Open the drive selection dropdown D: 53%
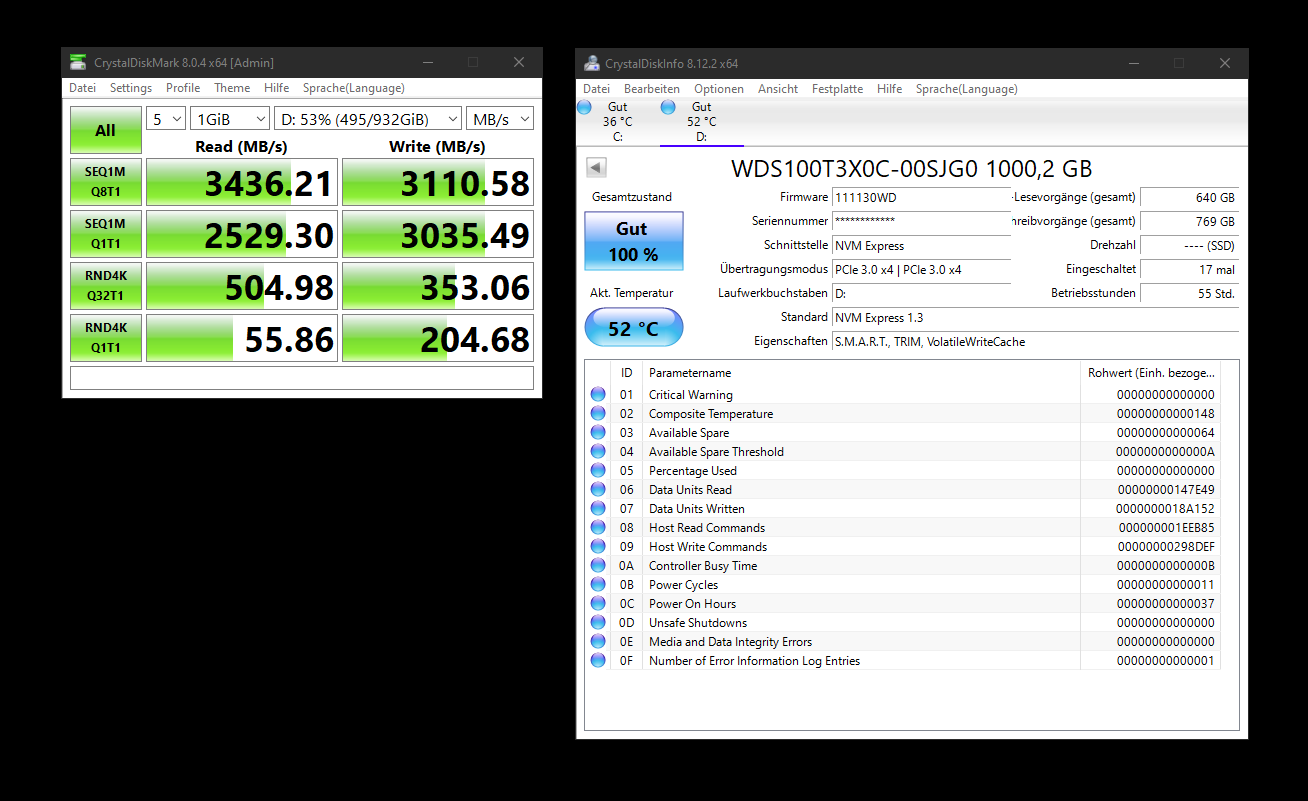The image size is (1308, 801). [368, 119]
